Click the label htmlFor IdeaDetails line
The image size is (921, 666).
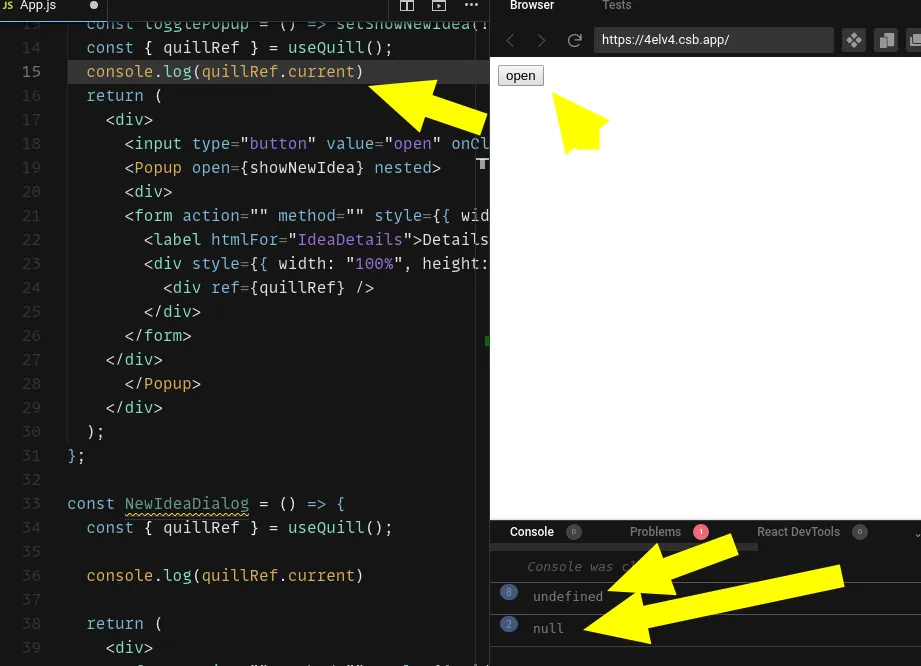point(316,240)
